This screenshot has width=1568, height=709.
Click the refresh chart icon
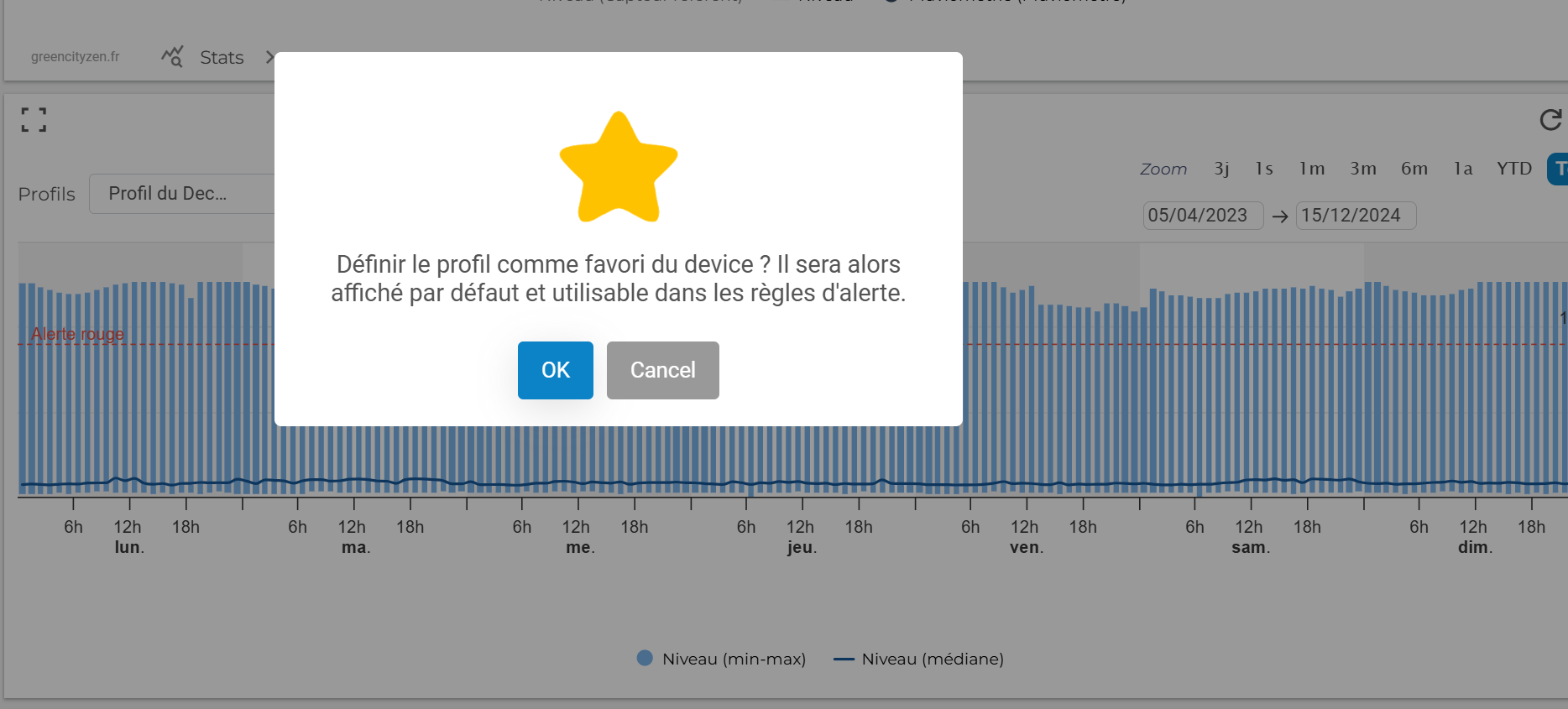(1550, 120)
